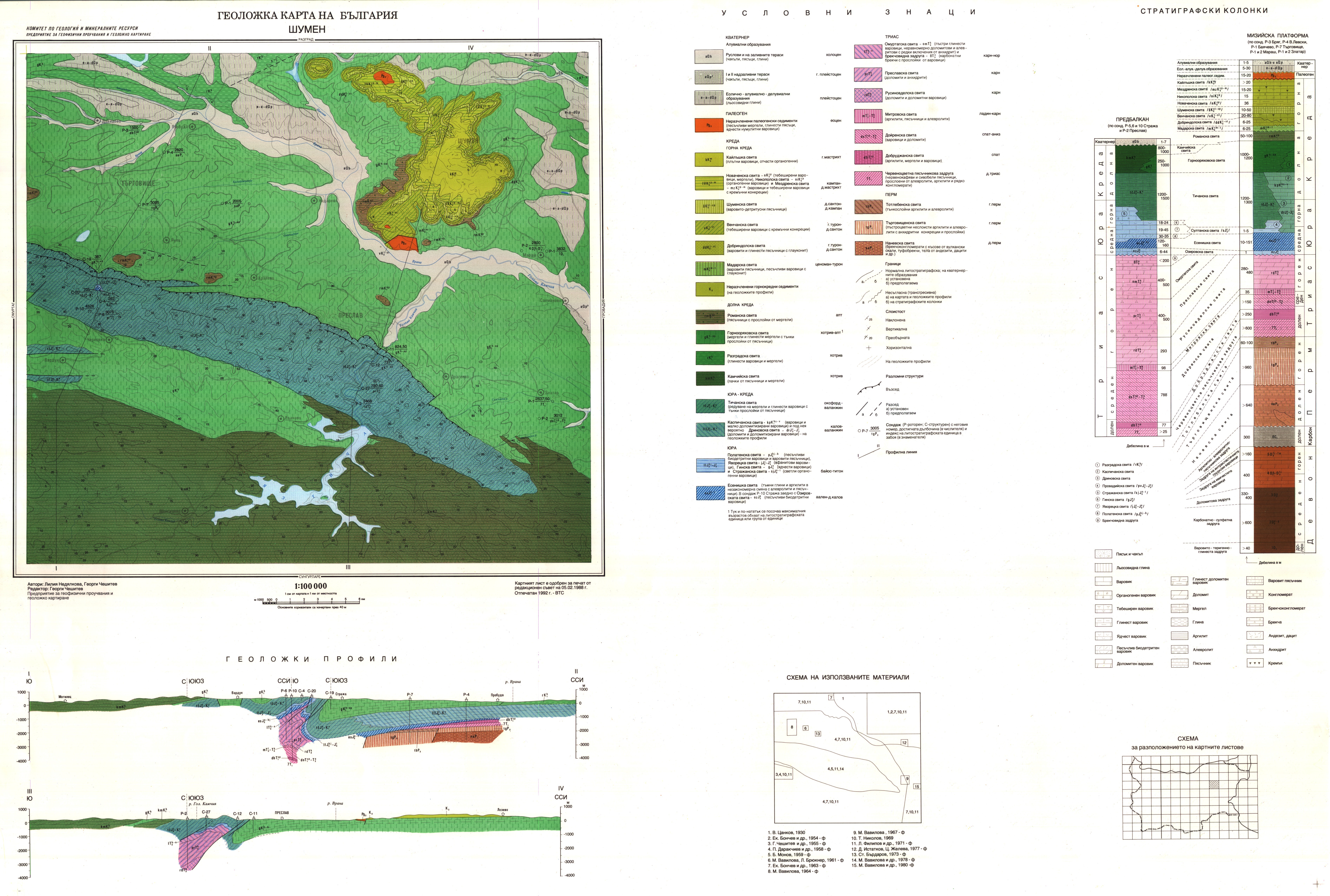Click the map sheet index scheme

coord(1190,797)
